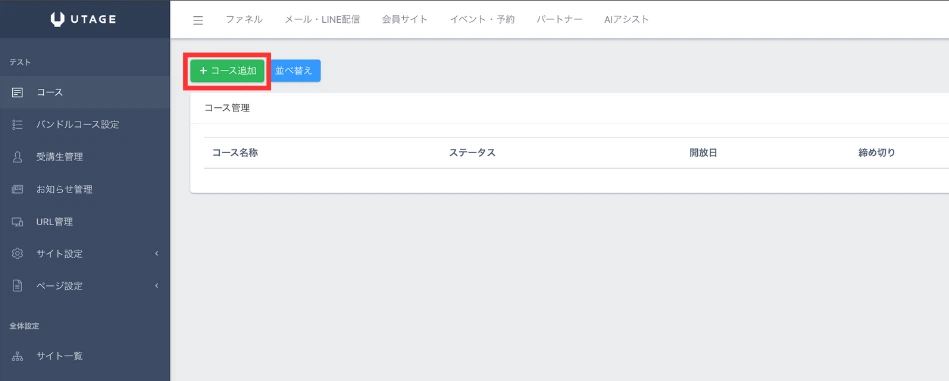Viewport: 949px width, 381px height.
Task: Open the 会員サイト top menu
Action: pyautogui.click(x=405, y=19)
